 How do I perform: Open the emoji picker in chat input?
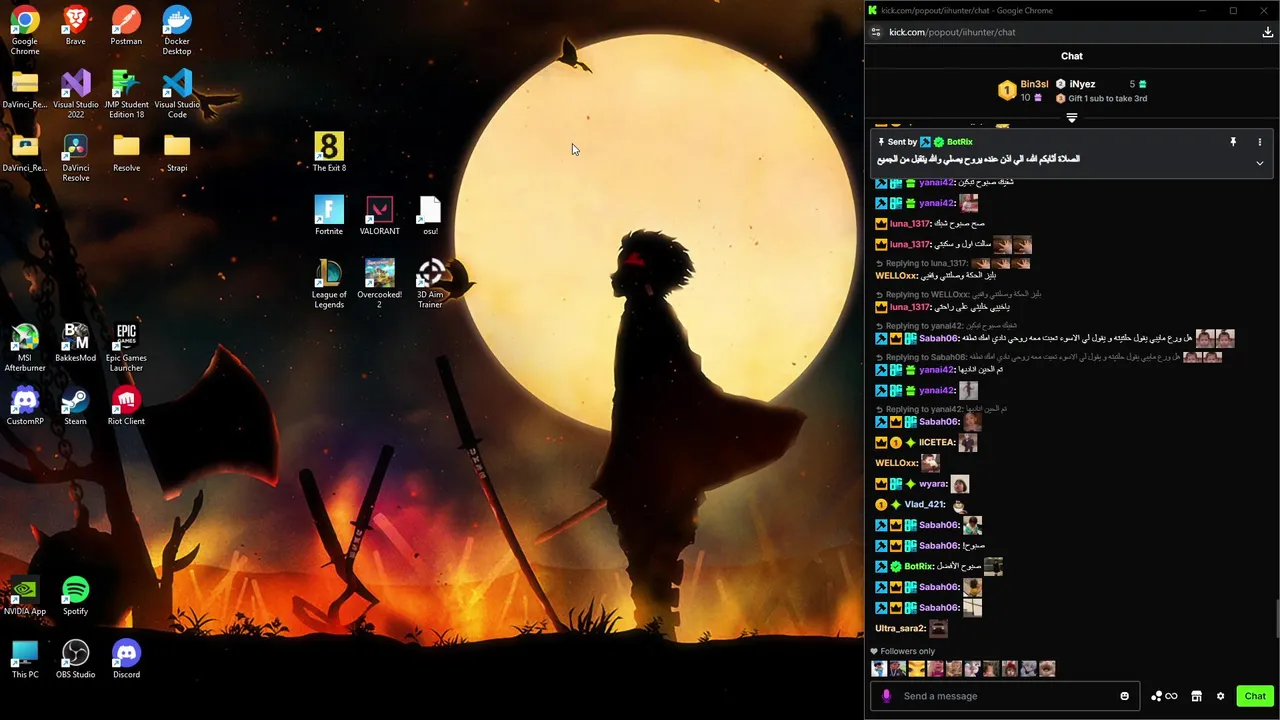pos(1124,696)
